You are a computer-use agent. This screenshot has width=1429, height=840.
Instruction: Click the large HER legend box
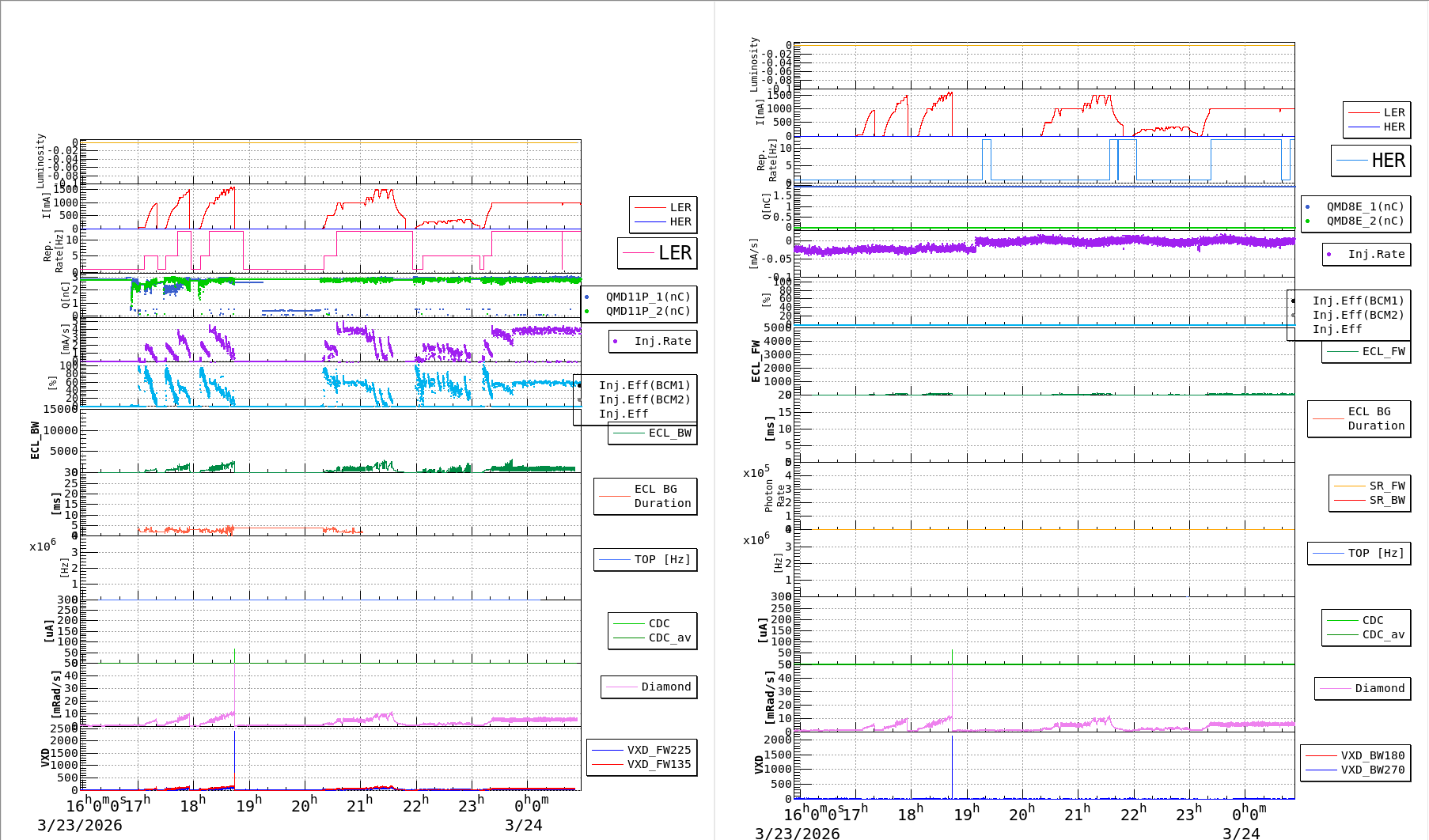click(x=1370, y=161)
